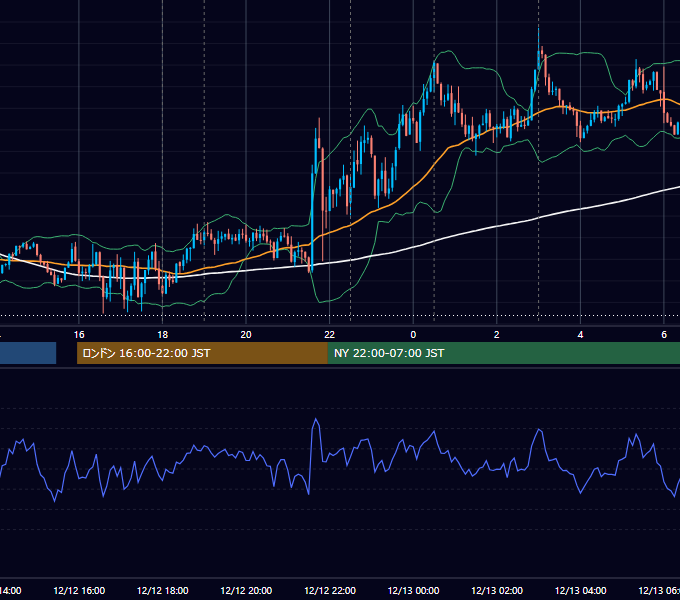Click the '12/13 04:00' date label

(x=581, y=590)
